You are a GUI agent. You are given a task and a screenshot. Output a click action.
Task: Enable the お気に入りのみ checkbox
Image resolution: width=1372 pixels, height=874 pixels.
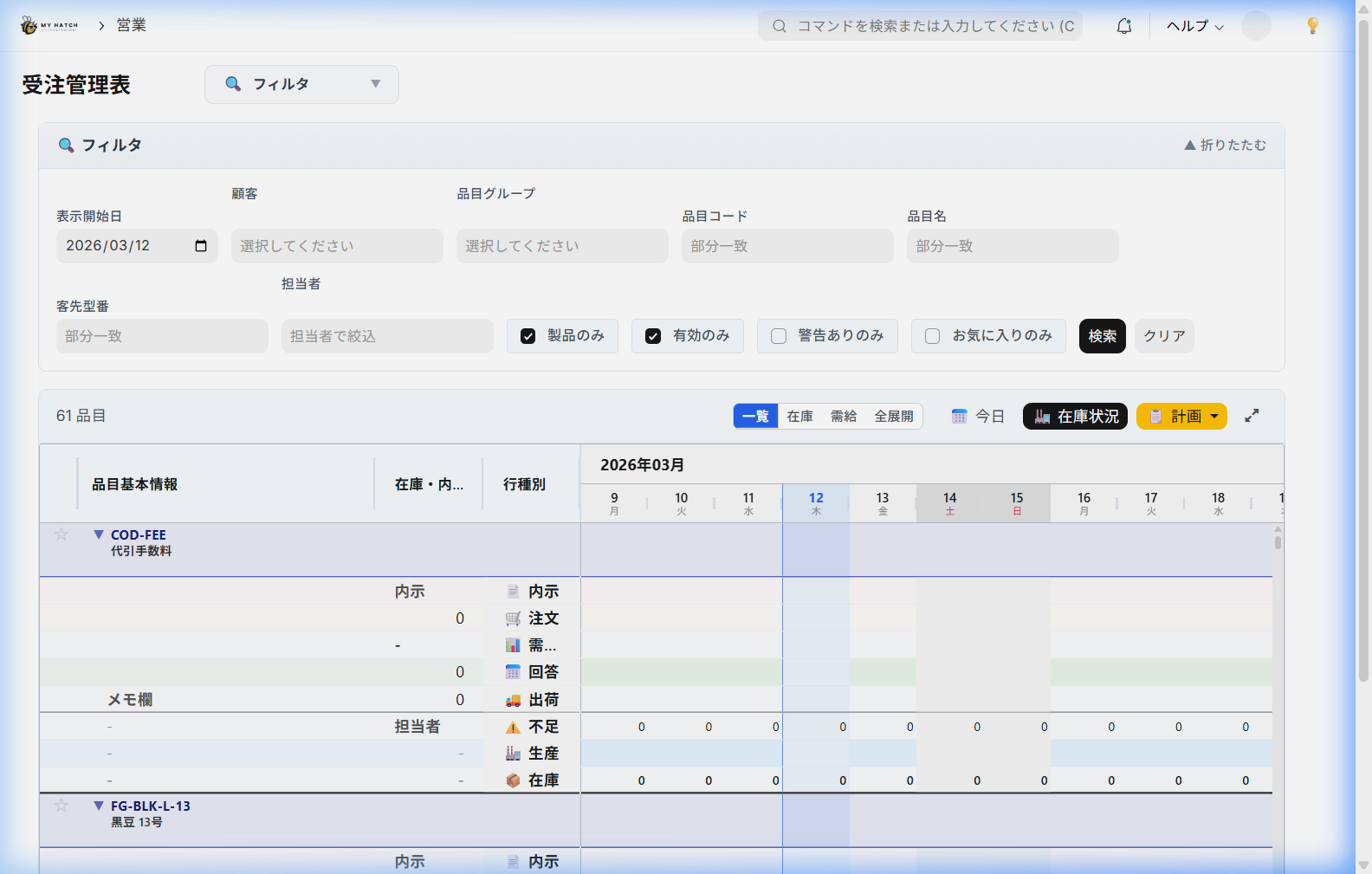(933, 336)
